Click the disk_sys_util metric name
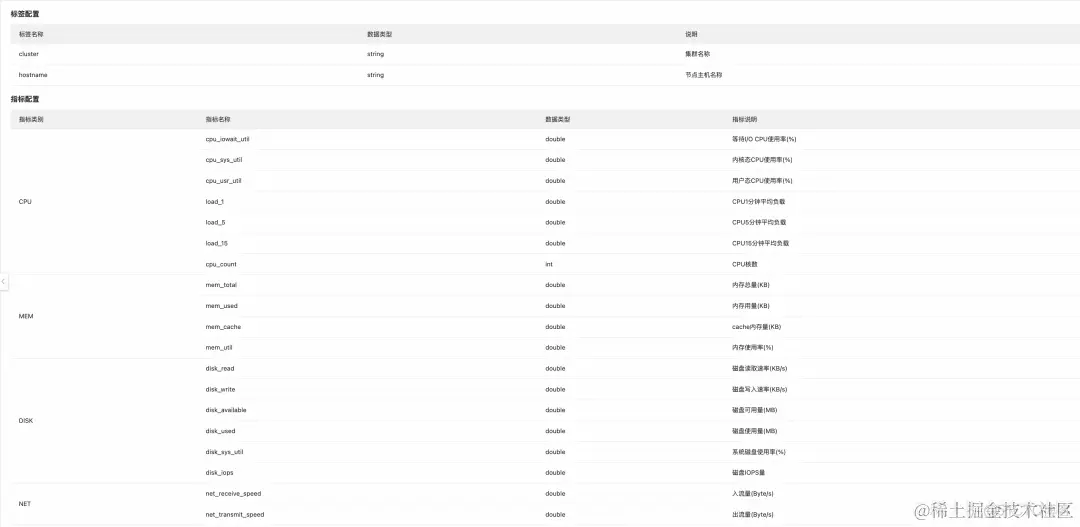Screen dimensions: 1080x527 pyautogui.click(x=225, y=452)
